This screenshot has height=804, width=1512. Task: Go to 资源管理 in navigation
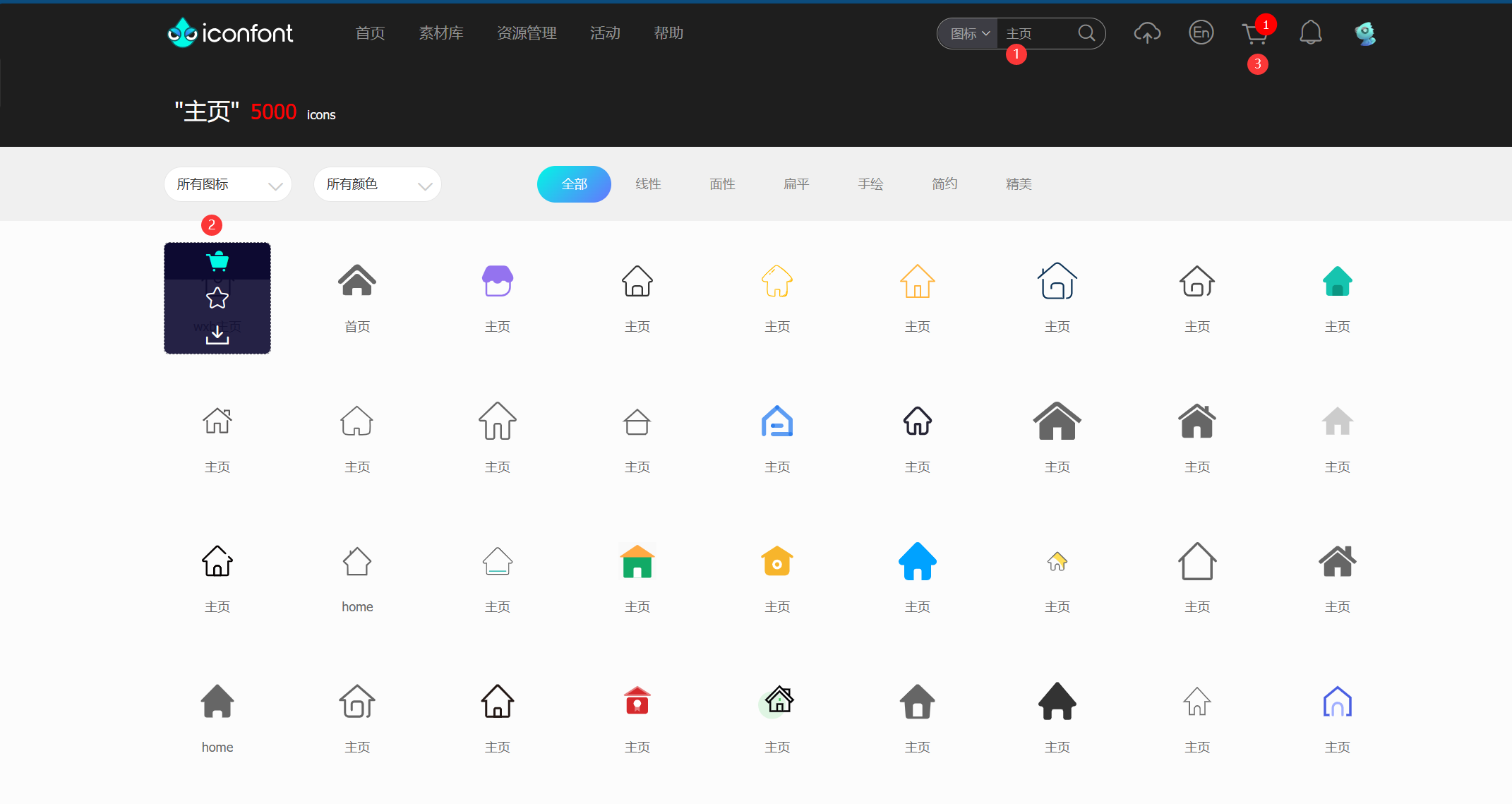[527, 33]
